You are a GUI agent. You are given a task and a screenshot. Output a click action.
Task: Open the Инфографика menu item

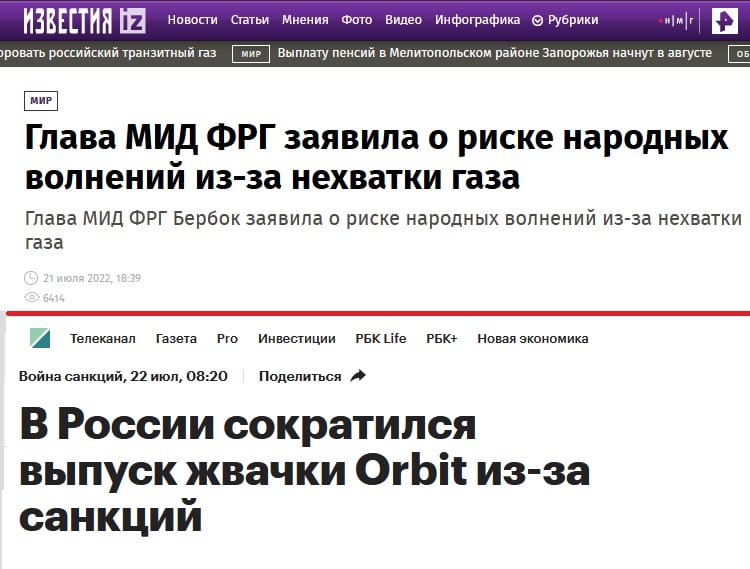477,20
